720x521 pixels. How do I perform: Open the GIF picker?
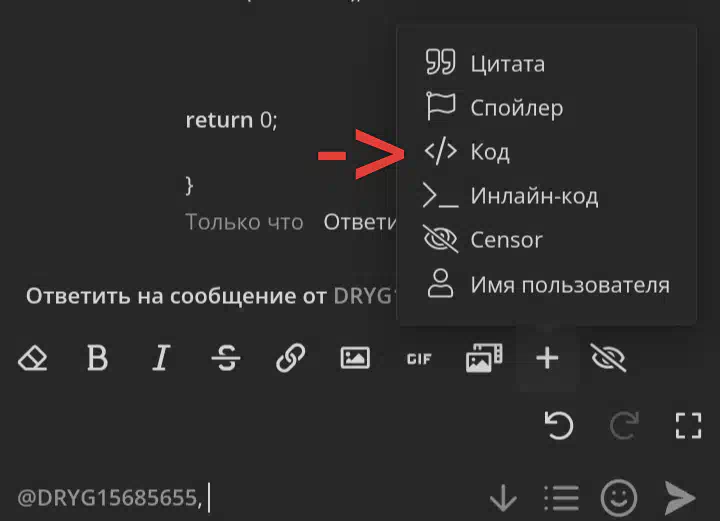click(x=419, y=359)
